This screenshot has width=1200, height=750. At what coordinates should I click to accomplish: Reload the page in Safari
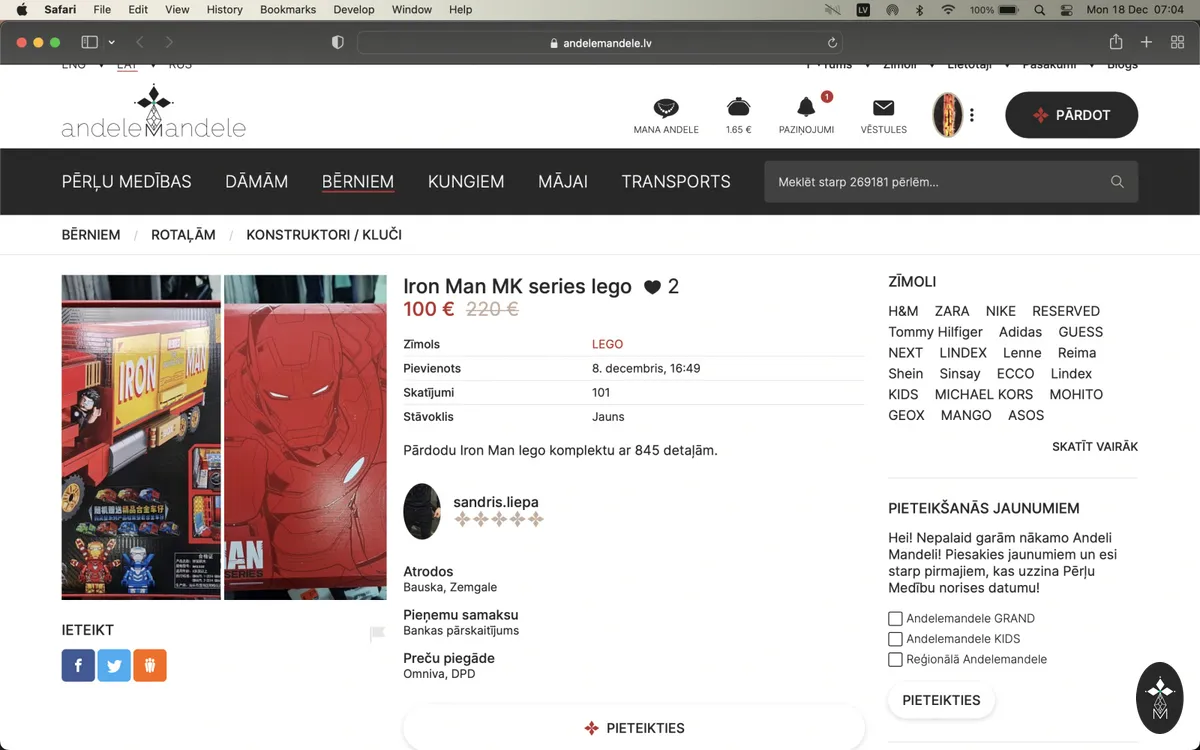831,43
